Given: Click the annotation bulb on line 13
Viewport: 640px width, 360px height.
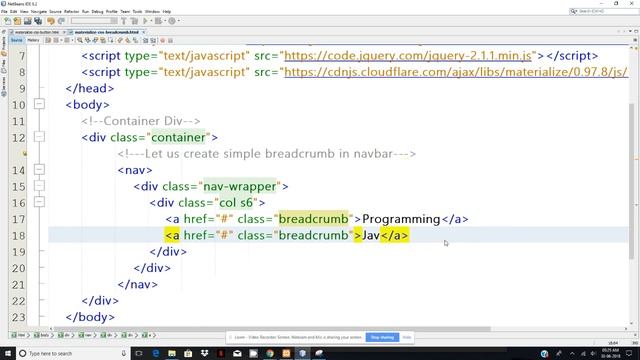Looking at the screenshot, I should pyautogui.click(x=24, y=153).
